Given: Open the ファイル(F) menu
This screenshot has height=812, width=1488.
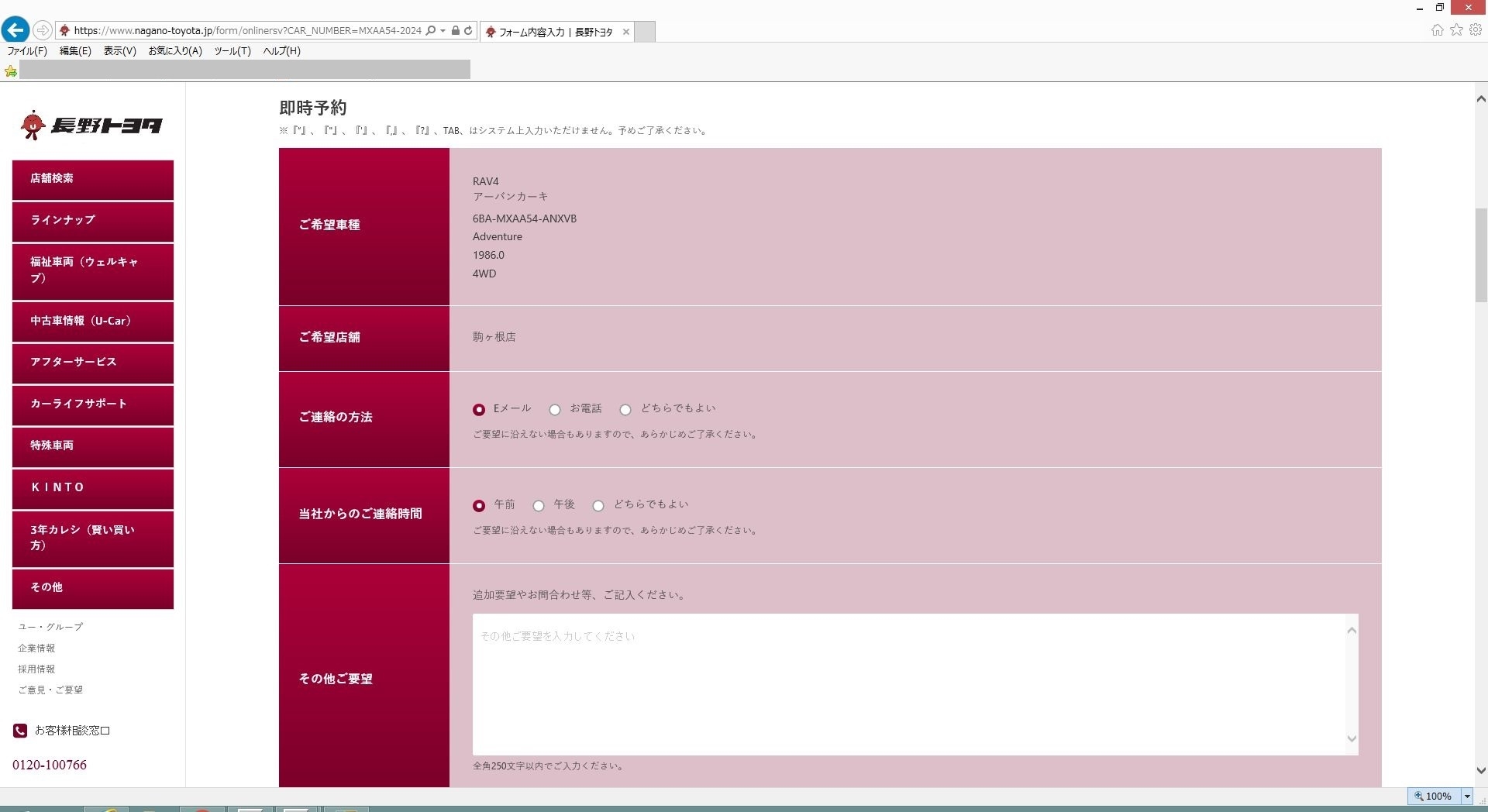Looking at the screenshot, I should point(27,51).
